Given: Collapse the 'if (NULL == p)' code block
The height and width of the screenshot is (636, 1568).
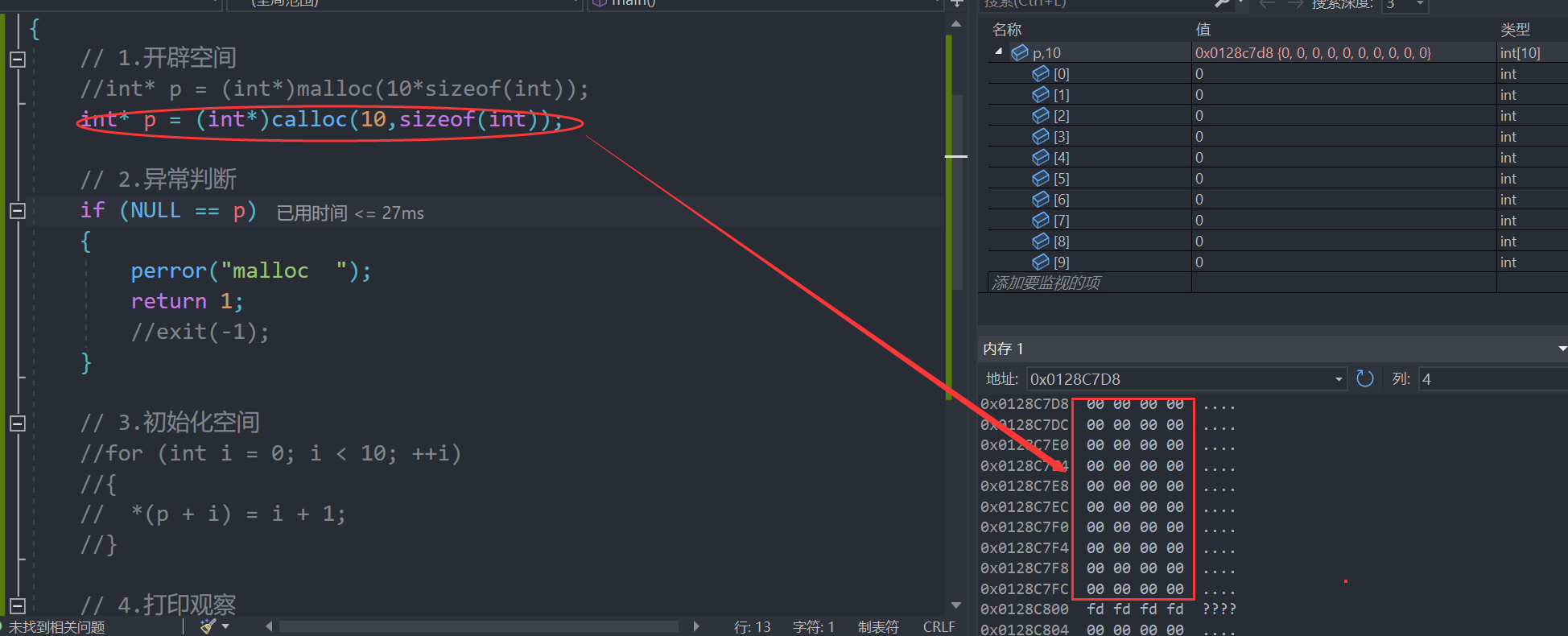Looking at the screenshot, I should (x=18, y=211).
